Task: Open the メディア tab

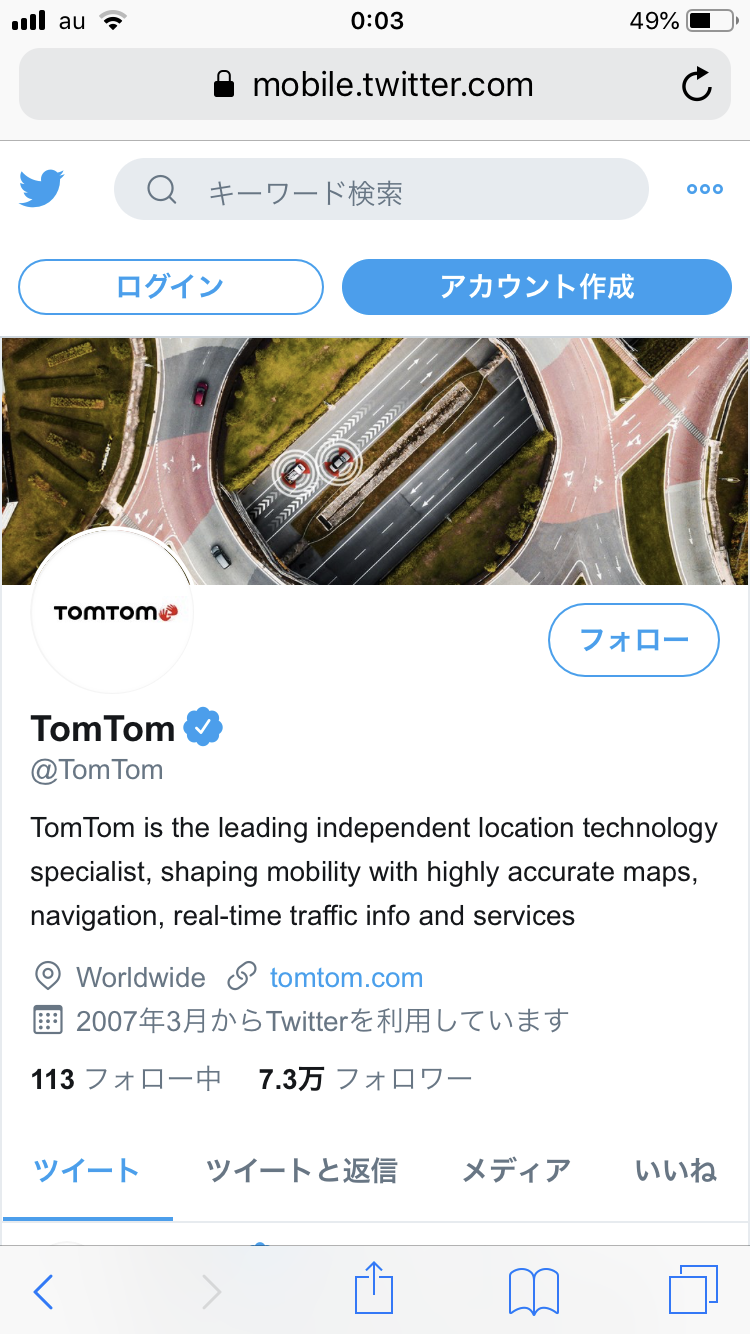Action: point(516,1170)
